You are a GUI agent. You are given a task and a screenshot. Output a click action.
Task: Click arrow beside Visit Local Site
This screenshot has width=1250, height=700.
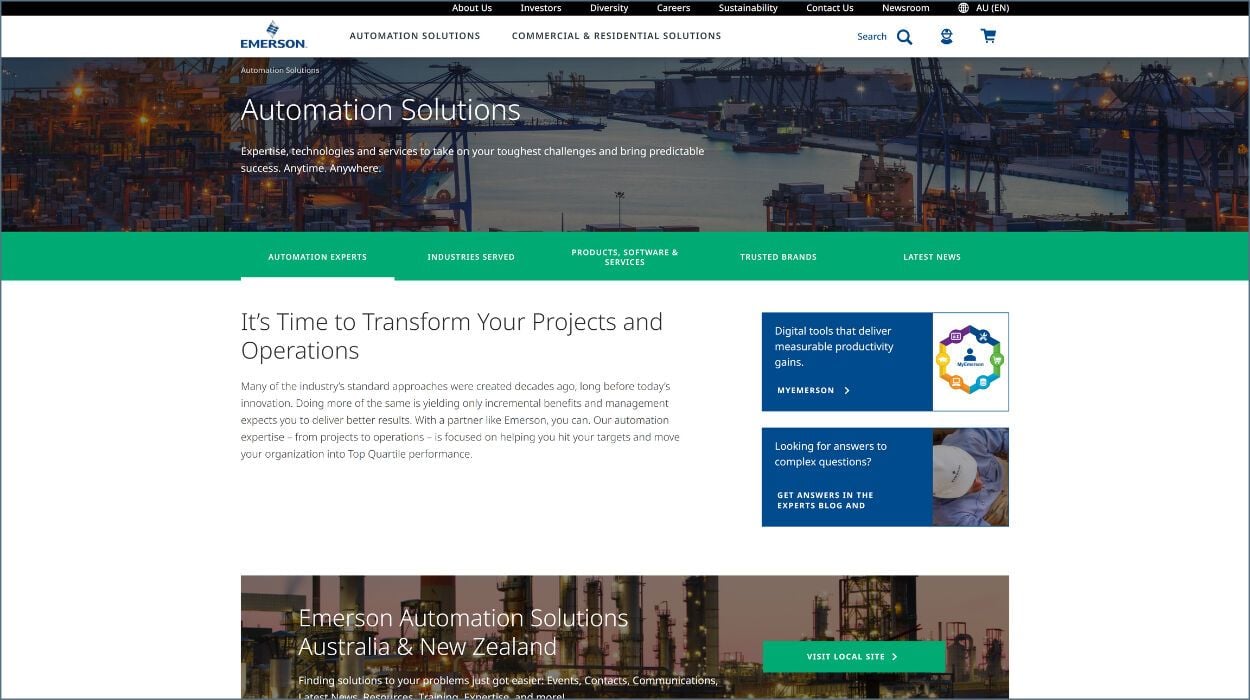[894, 657]
